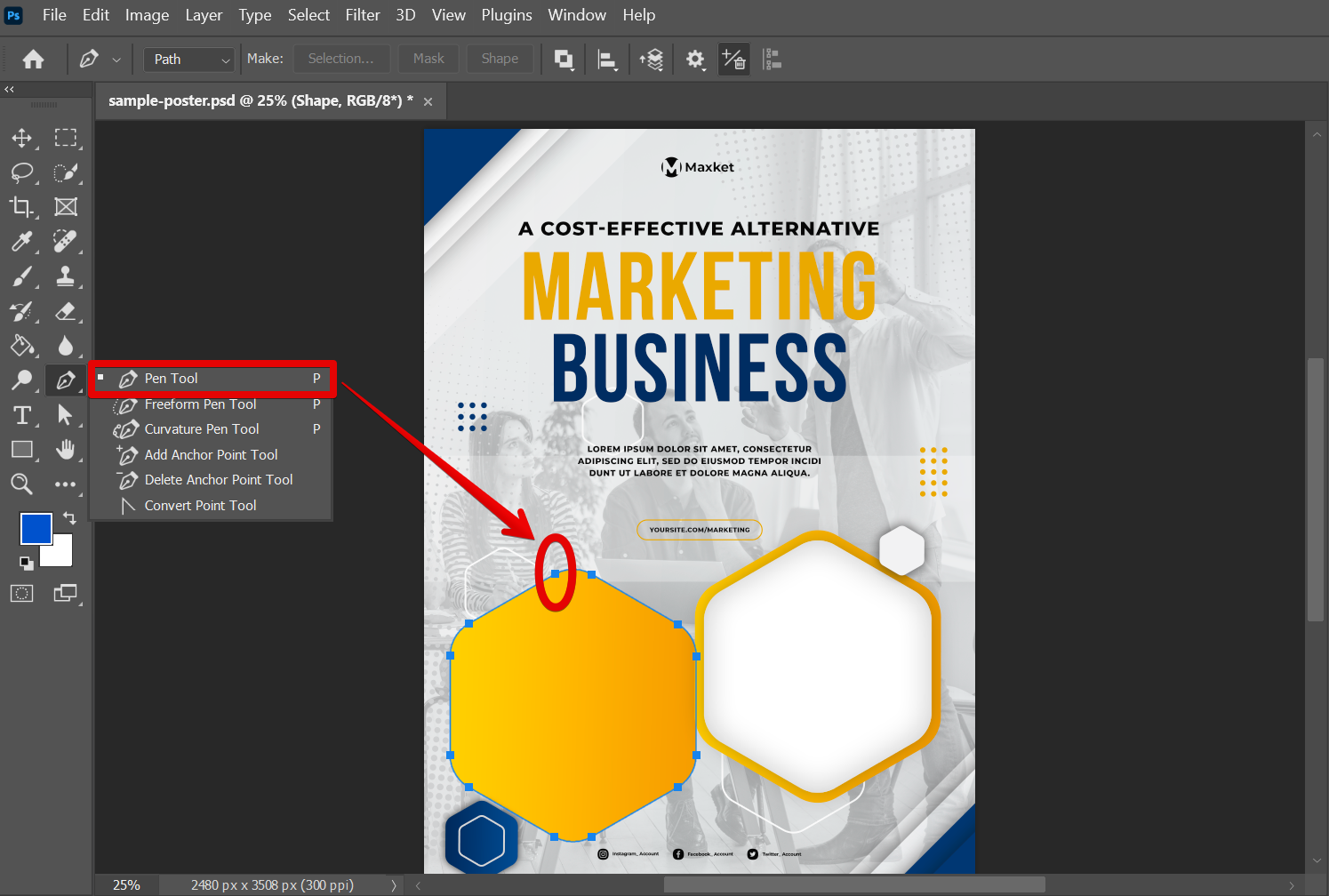Screen dimensions: 1329x896
Task: Activate the Eraser tool
Action: pyautogui.click(x=65, y=311)
